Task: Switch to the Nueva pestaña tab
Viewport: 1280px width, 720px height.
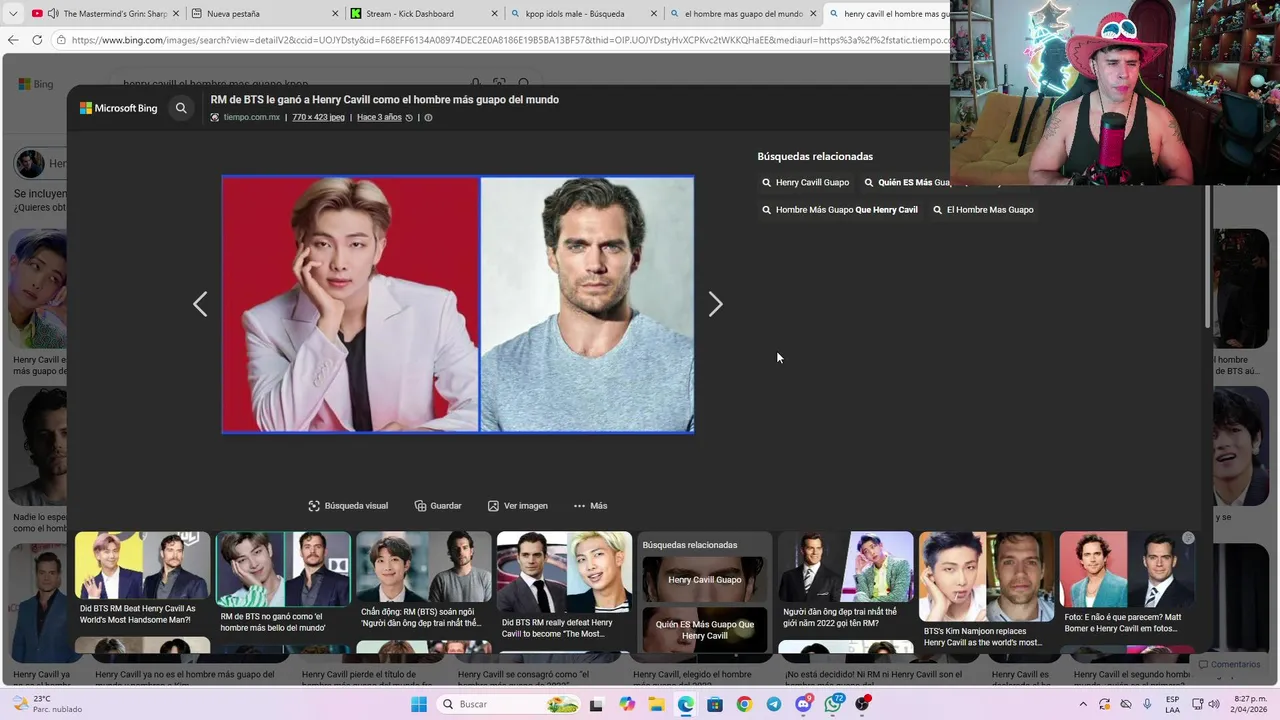Action: [x=265, y=14]
